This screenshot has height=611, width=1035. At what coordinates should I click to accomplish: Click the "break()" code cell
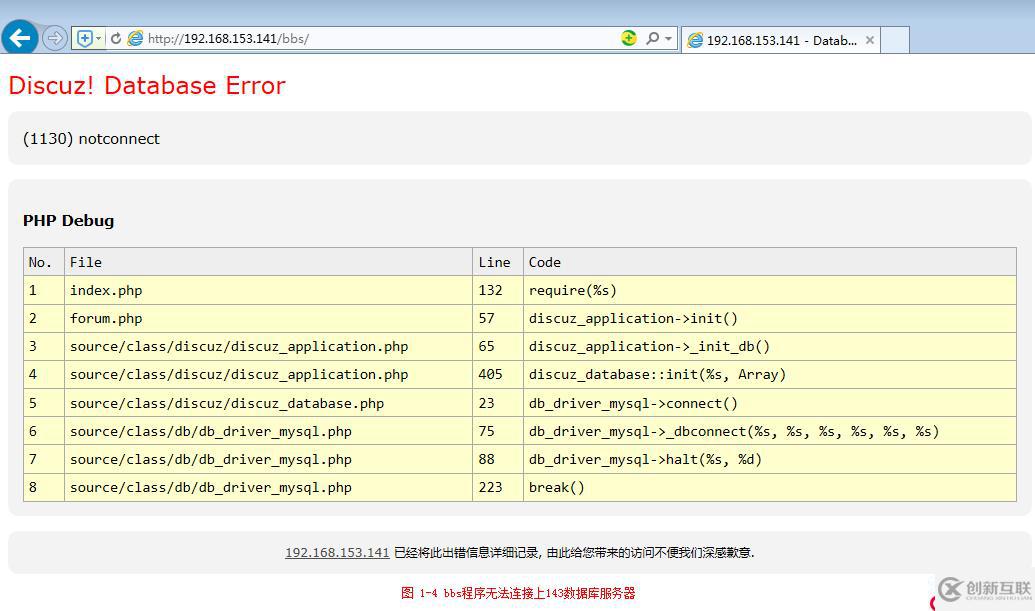coord(770,488)
